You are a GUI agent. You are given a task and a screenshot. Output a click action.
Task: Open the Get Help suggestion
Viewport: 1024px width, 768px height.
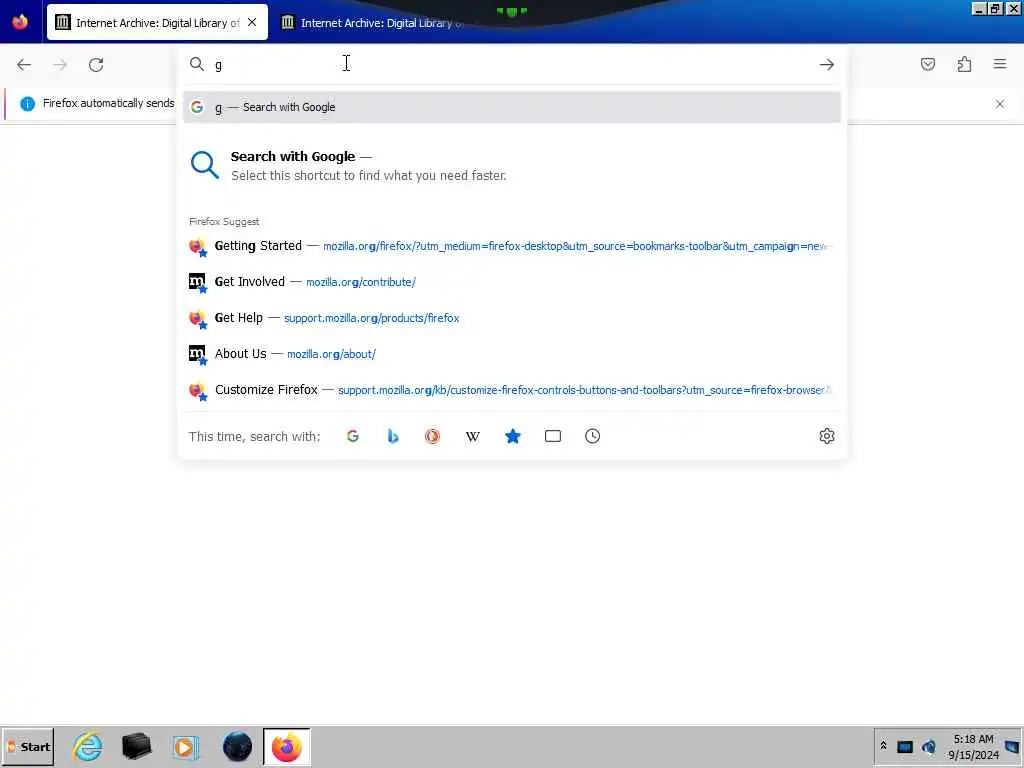click(512, 318)
